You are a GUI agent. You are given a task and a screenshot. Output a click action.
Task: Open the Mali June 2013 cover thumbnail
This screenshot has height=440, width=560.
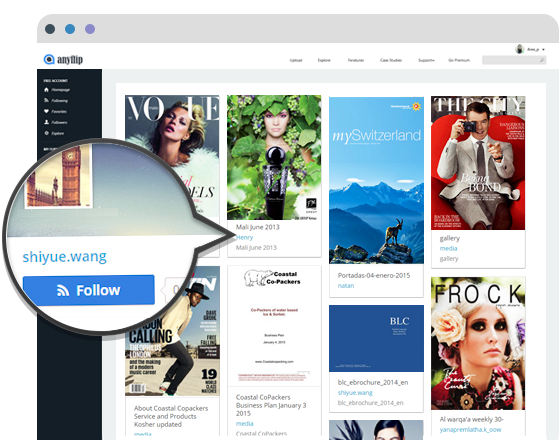click(x=274, y=157)
